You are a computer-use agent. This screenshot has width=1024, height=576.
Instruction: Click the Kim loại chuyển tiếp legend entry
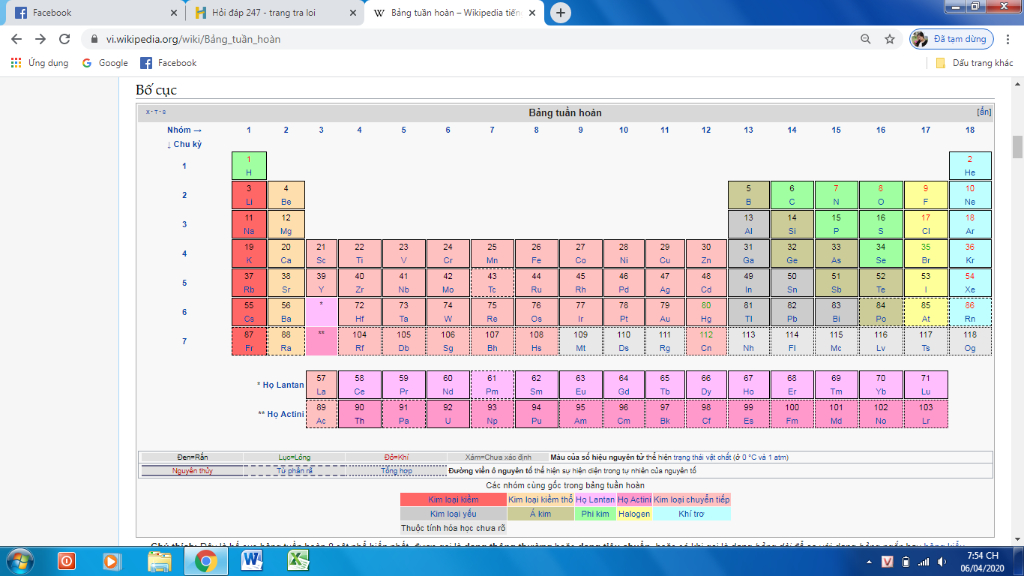coord(692,500)
